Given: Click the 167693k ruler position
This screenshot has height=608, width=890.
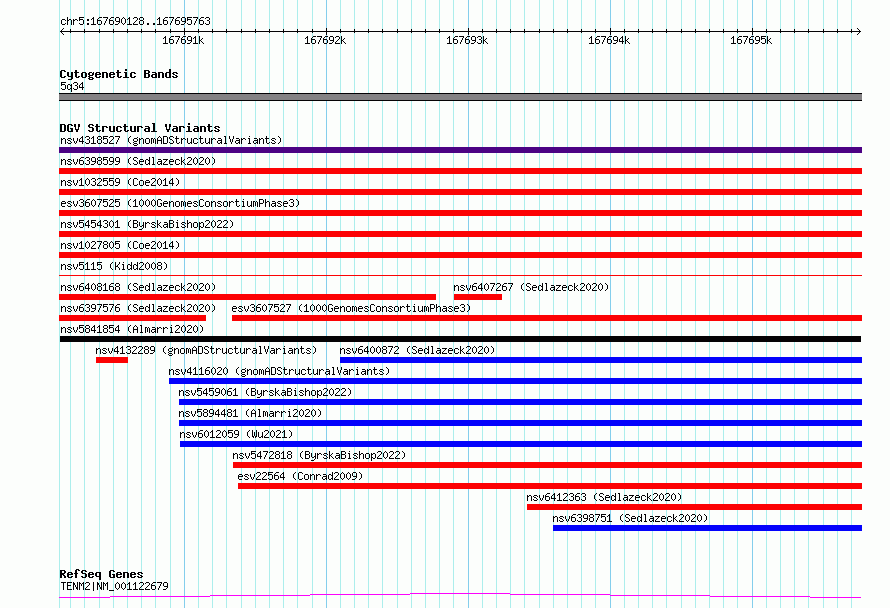Looking at the screenshot, I should [x=467, y=40].
